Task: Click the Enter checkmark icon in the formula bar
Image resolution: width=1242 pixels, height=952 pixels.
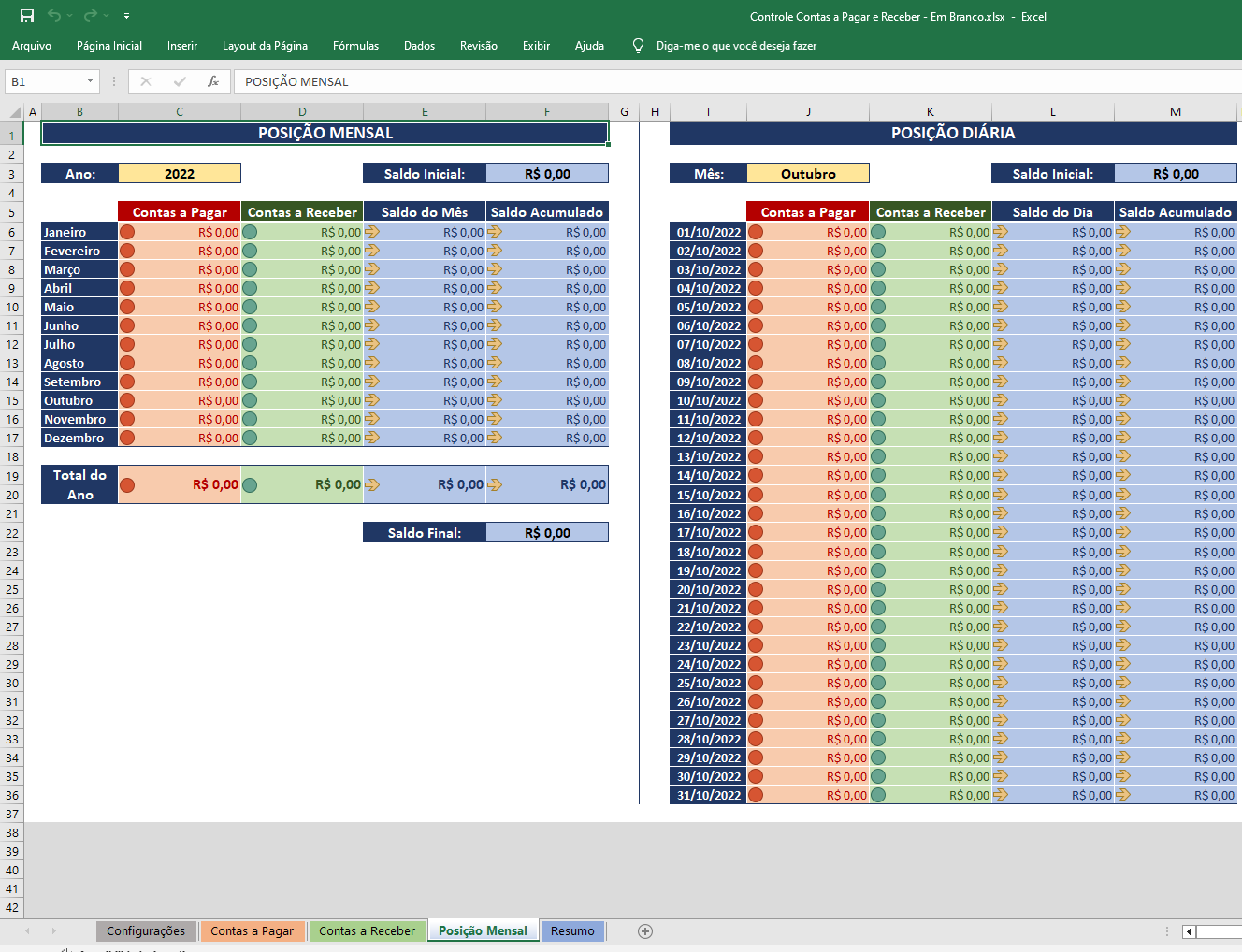Action: pyautogui.click(x=180, y=81)
